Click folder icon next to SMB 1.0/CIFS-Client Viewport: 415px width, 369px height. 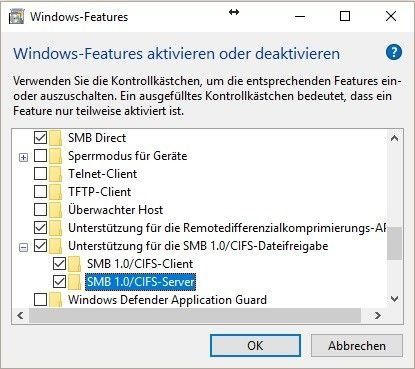point(75,264)
